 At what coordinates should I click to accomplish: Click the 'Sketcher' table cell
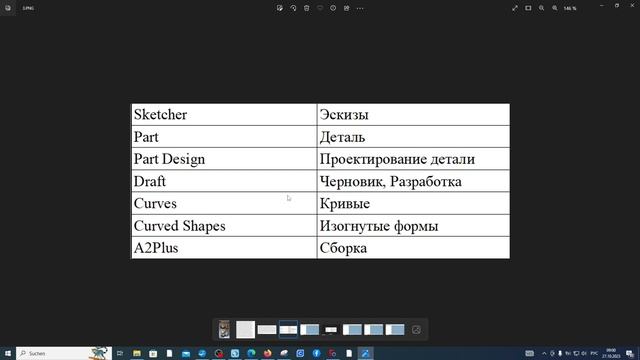click(224, 115)
